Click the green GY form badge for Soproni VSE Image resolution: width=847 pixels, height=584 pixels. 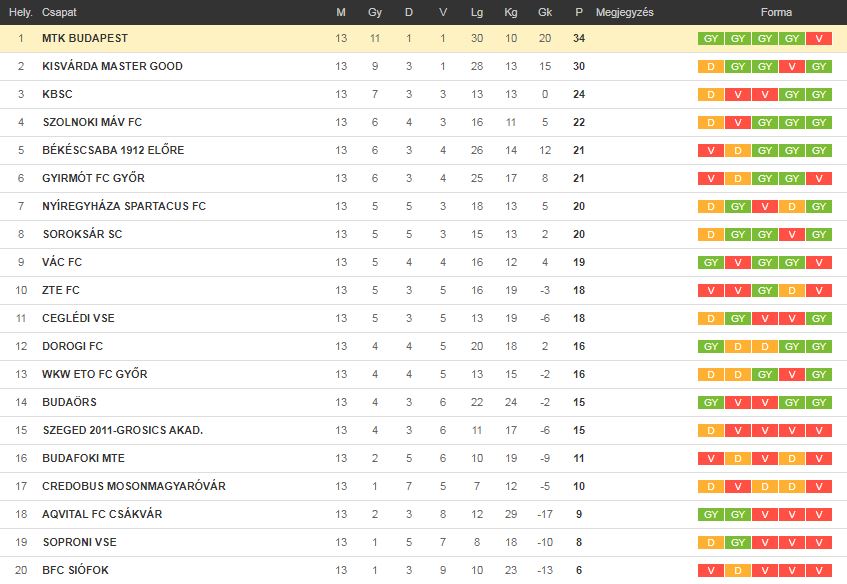coord(738,542)
